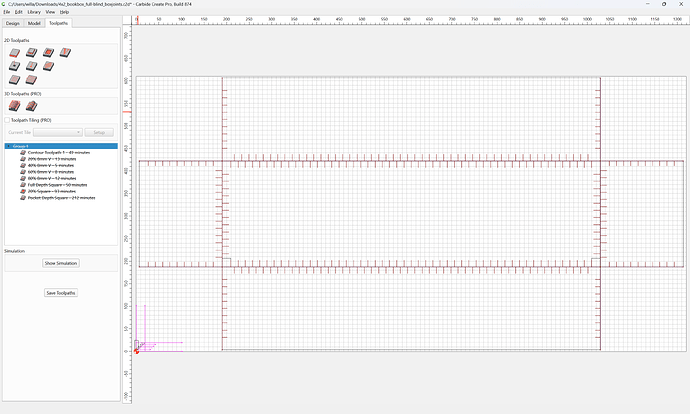Create a 3D Rough toolpath

(15, 106)
